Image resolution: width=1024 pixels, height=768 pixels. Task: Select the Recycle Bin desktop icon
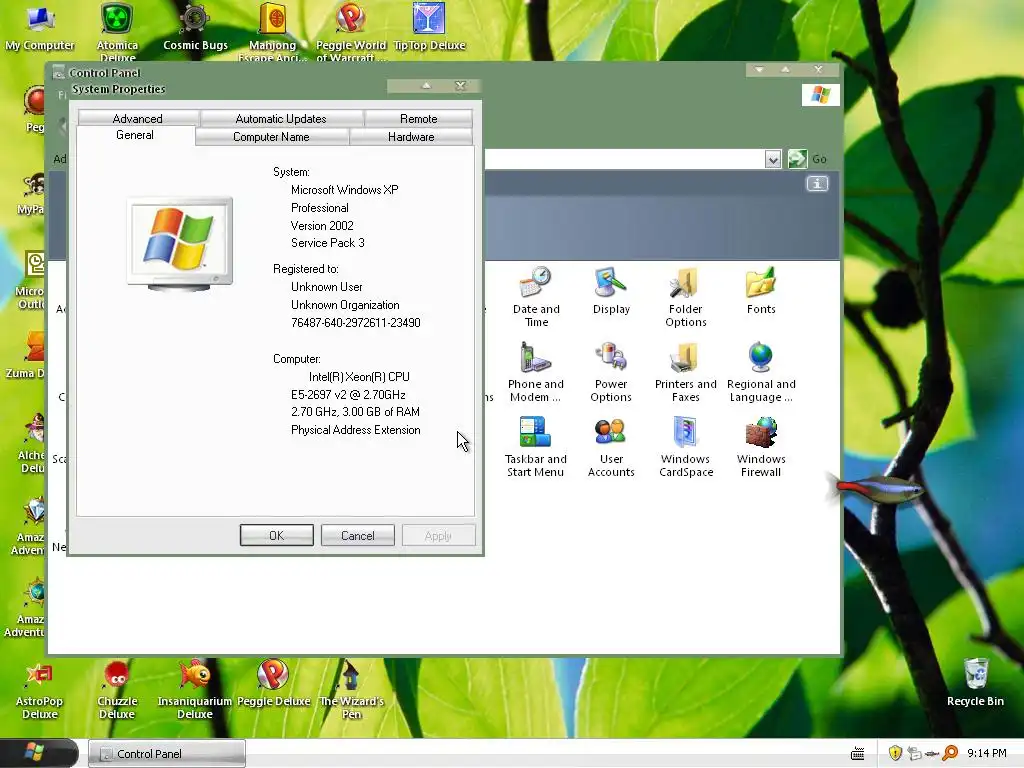(975, 683)
